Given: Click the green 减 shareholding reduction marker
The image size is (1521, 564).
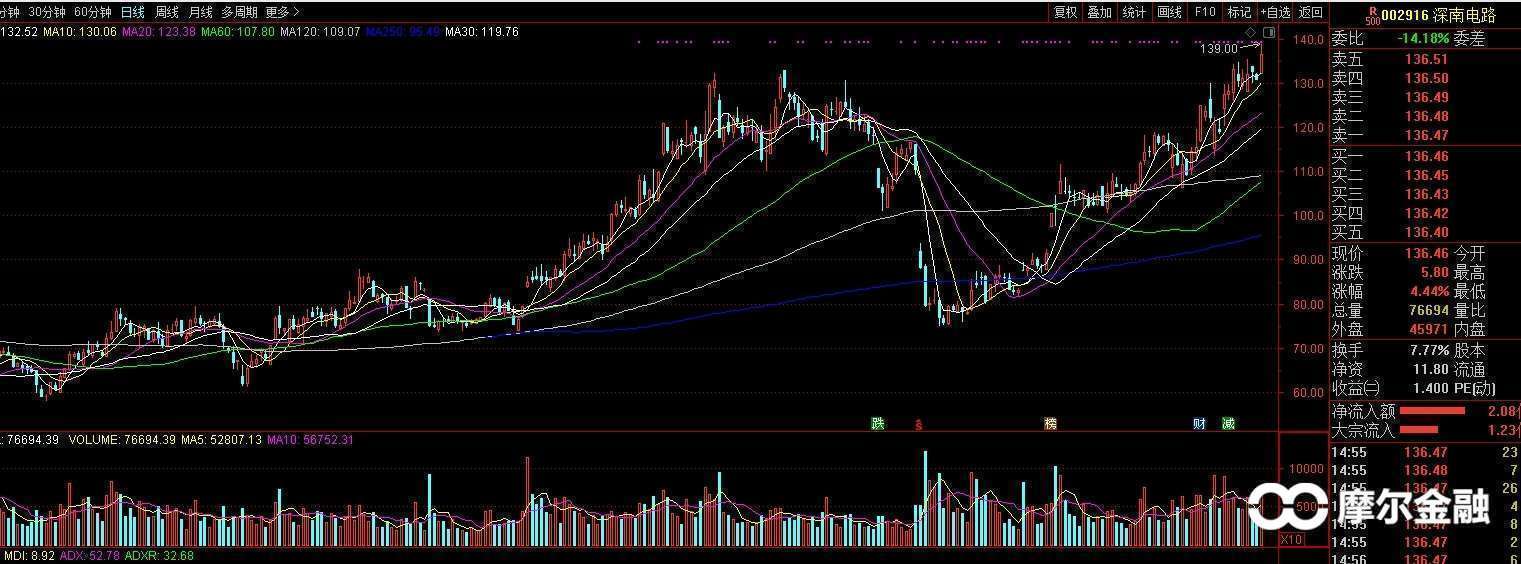Looking at the screenshot, I should point(1228,423).
